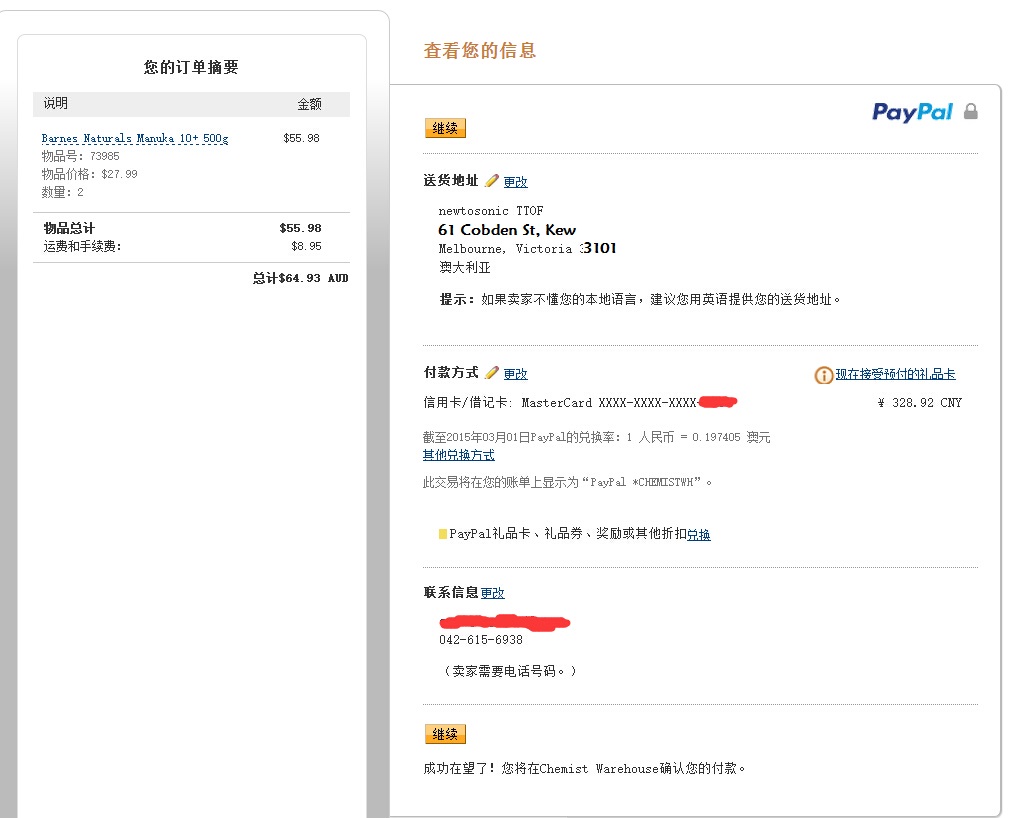Click the padlock security icon
The width and height of the screenshot is (1024, 818).
[x=971, y=112]
